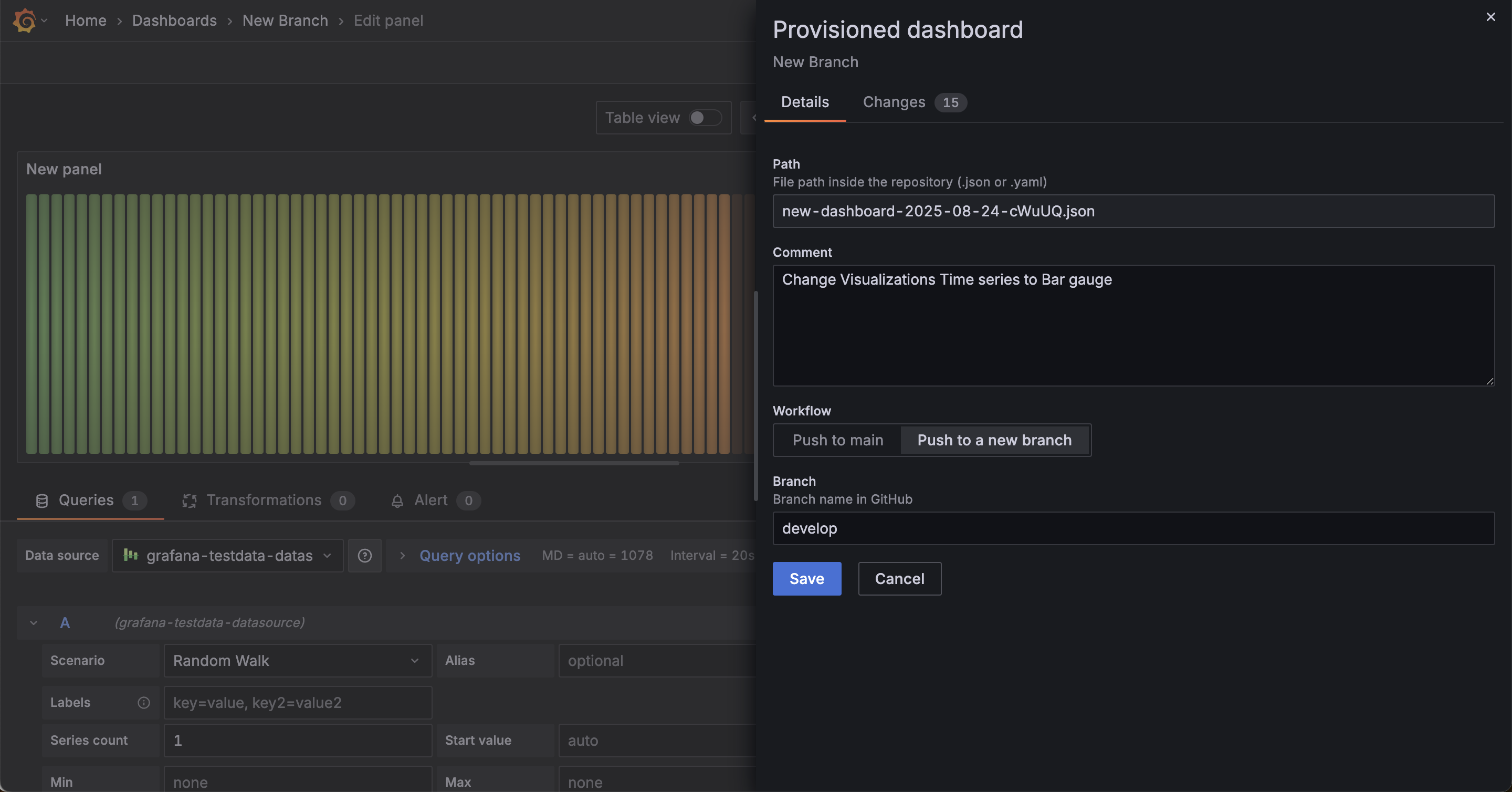
Task: Open data source help icon button
Action: coord(364,556)
